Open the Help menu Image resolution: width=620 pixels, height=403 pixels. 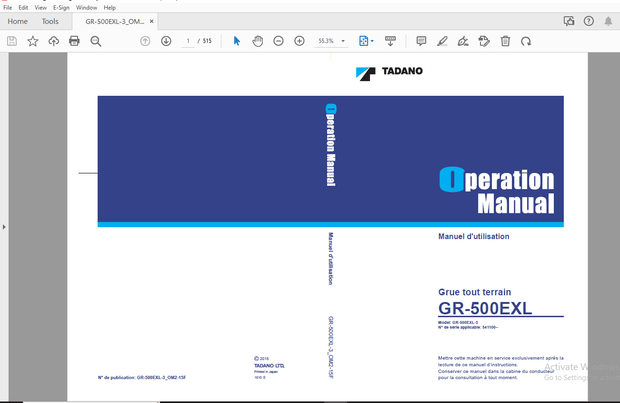click(110, 8)
